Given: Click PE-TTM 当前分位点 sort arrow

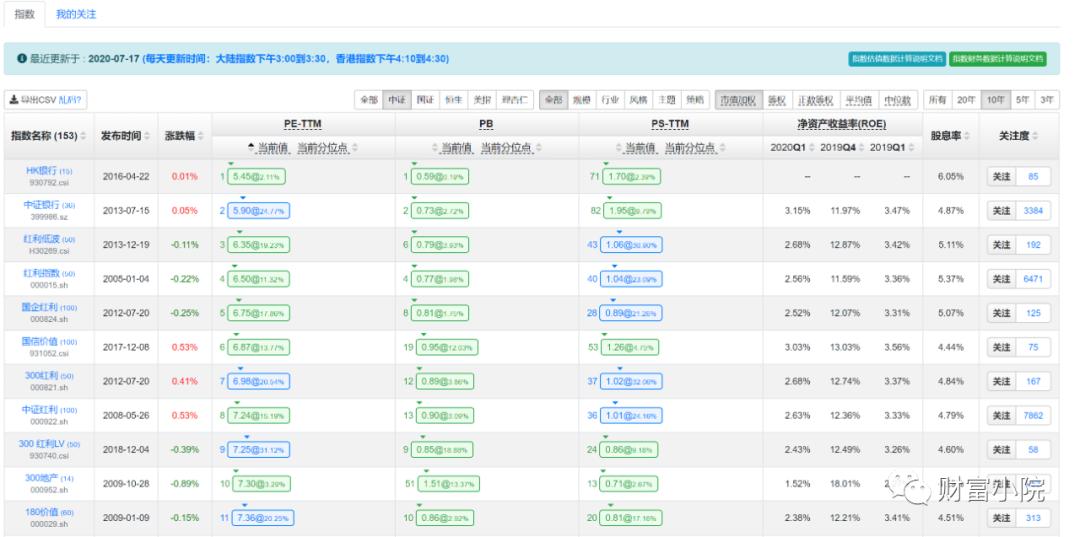Looking at the screenshot, I should (355, 149).
